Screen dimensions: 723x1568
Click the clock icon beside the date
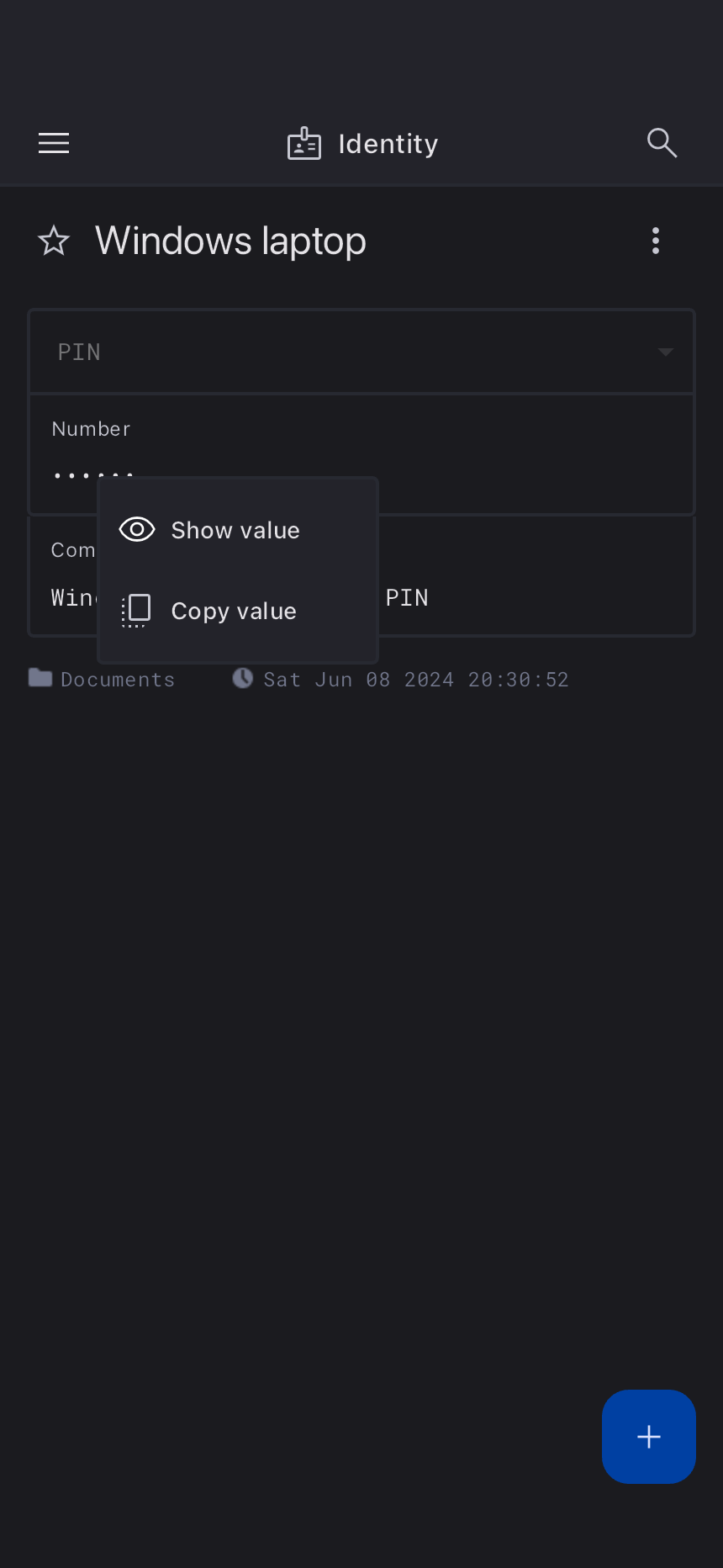243,678
